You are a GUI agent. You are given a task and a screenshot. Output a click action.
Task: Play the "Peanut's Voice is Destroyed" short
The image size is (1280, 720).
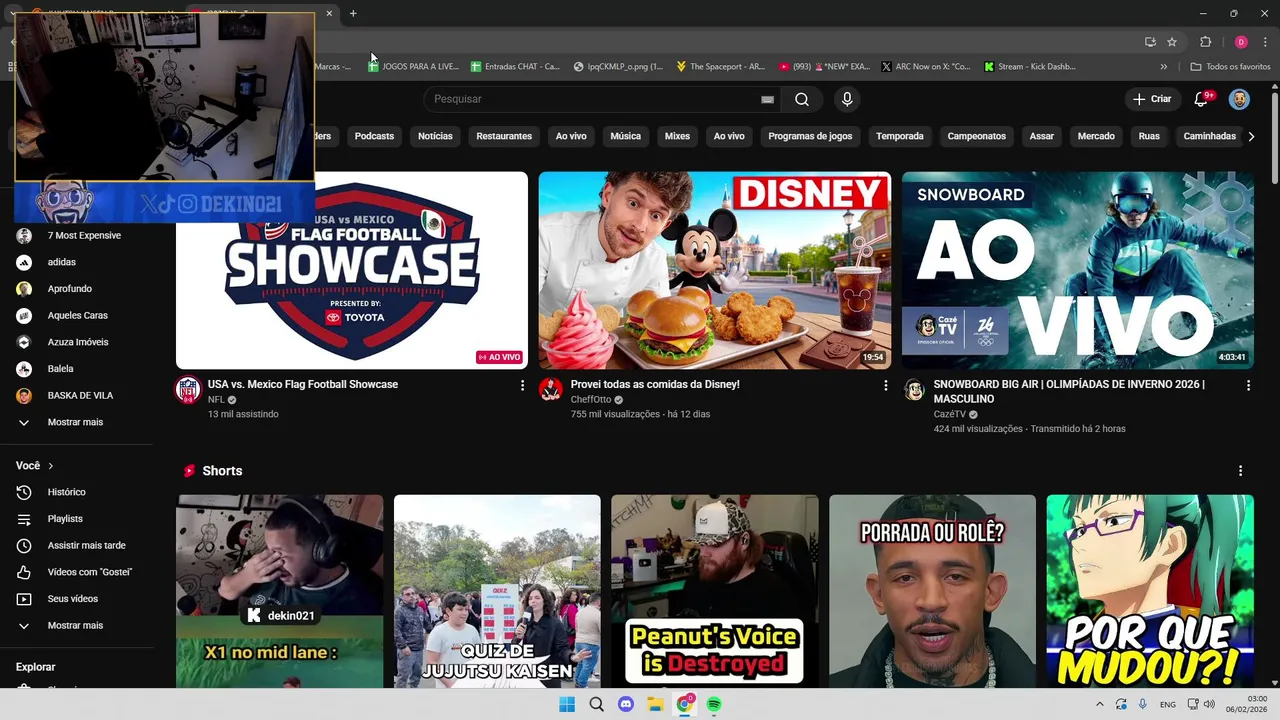pyautogui.click(x=714, y=591)
